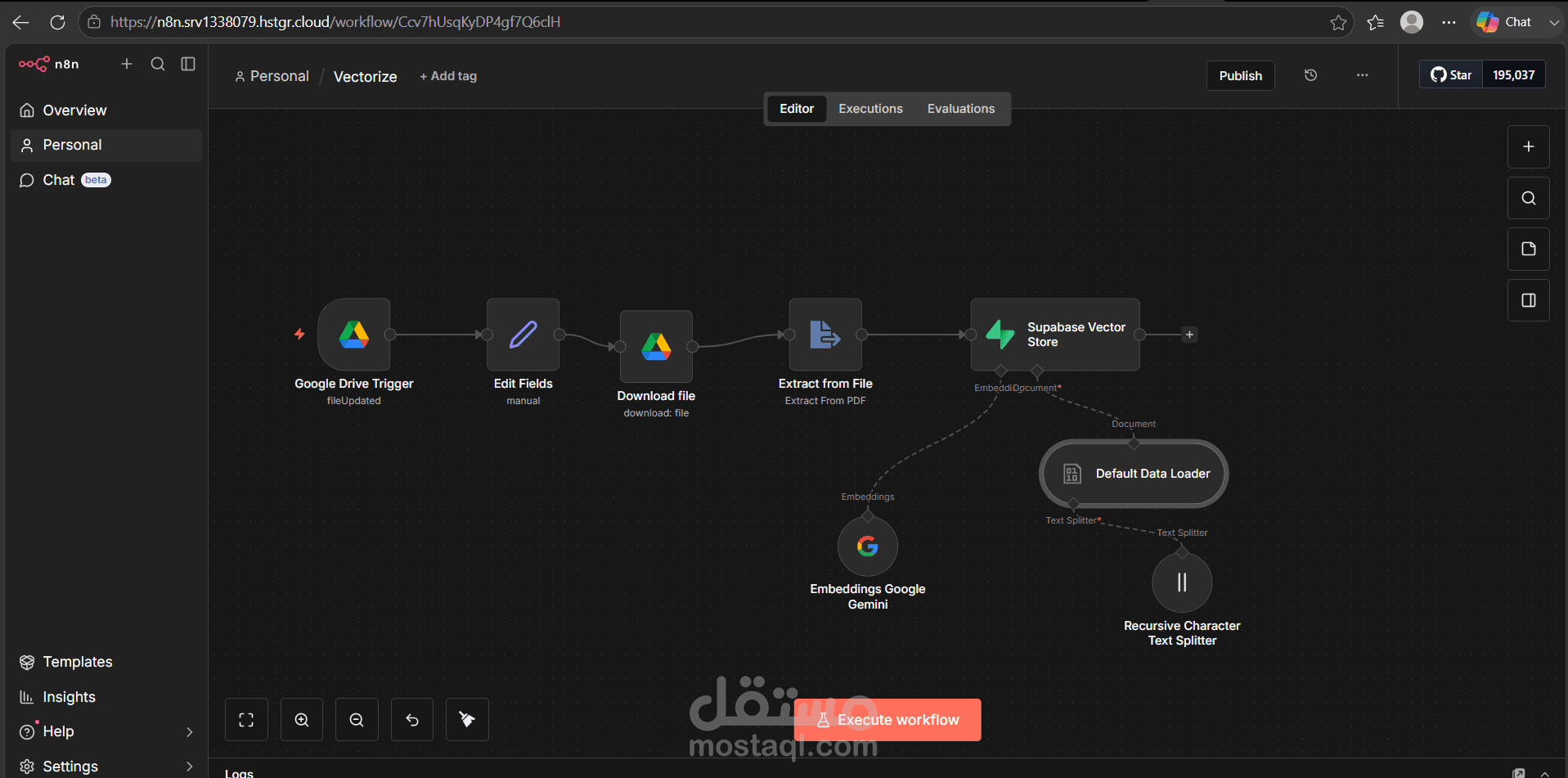Click the GitHub star count 195,037
This screenshot has height=778, width=1568.
(x=1513, y=75)
